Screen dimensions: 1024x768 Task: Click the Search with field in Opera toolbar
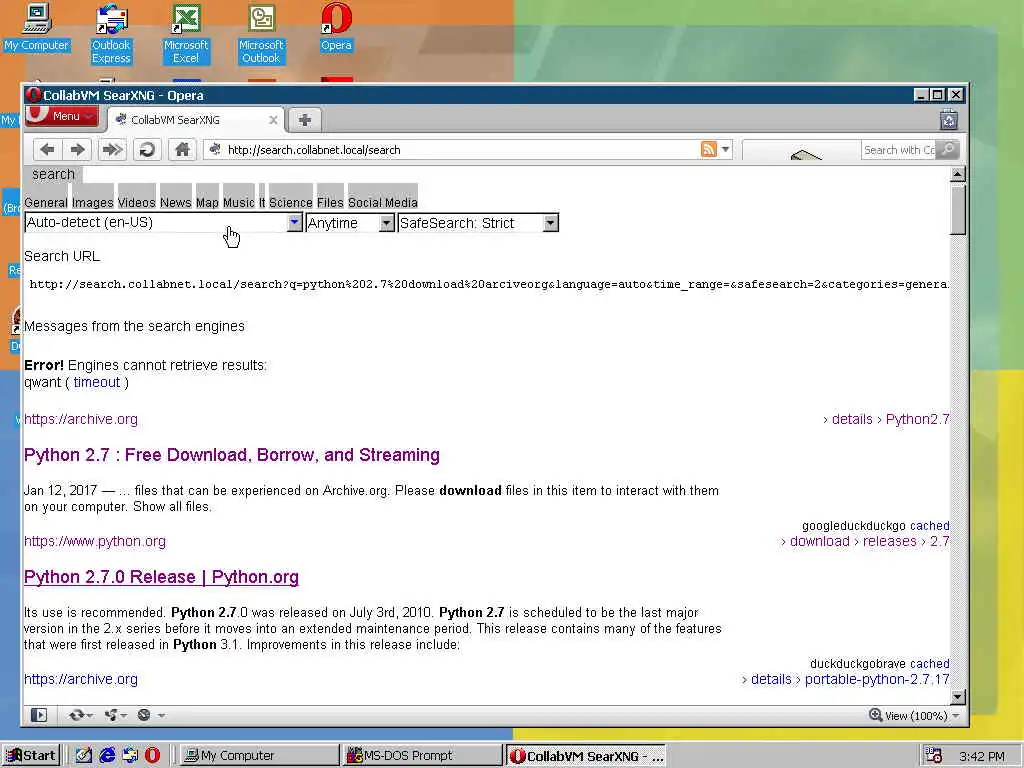[x=899, y=150]
